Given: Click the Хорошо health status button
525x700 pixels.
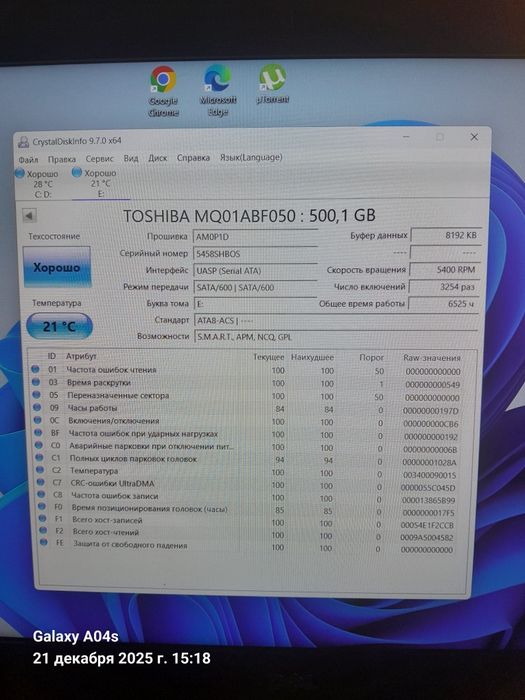Looking at the screenshot, I should [x=57, y=267].
